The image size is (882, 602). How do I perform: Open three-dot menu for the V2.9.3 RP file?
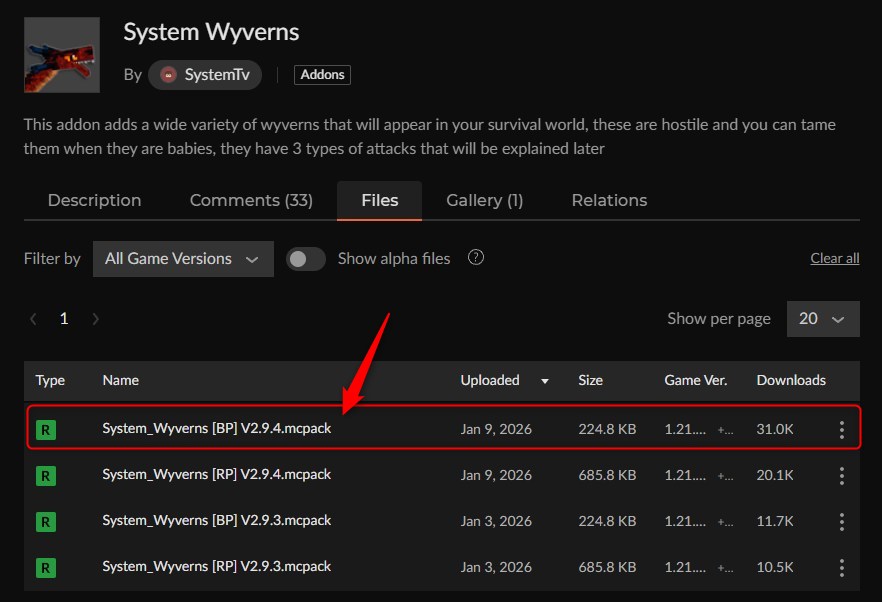point(841,567)
